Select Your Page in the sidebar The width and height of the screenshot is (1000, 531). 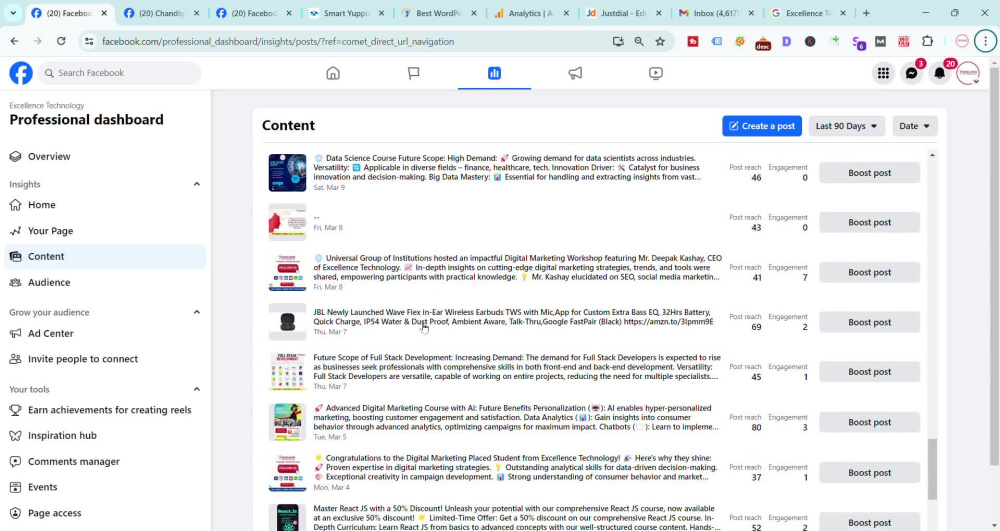[x=105, y=231]
